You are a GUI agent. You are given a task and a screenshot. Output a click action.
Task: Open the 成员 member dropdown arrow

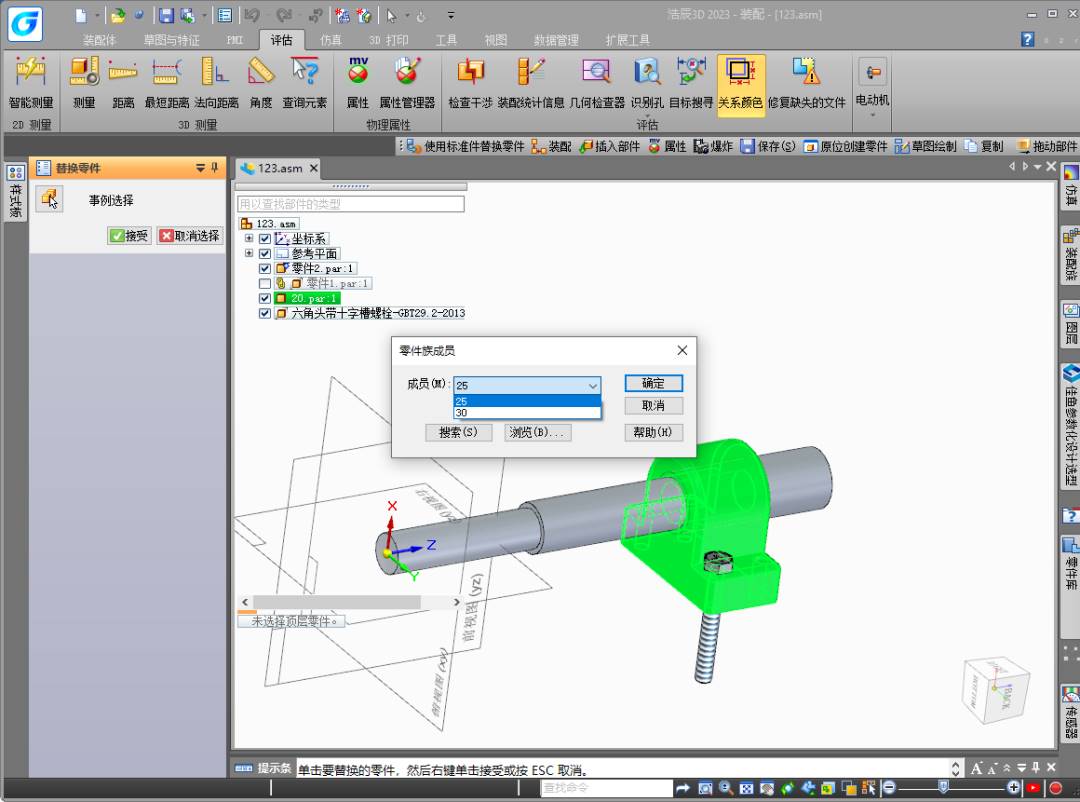pos(592,386)
